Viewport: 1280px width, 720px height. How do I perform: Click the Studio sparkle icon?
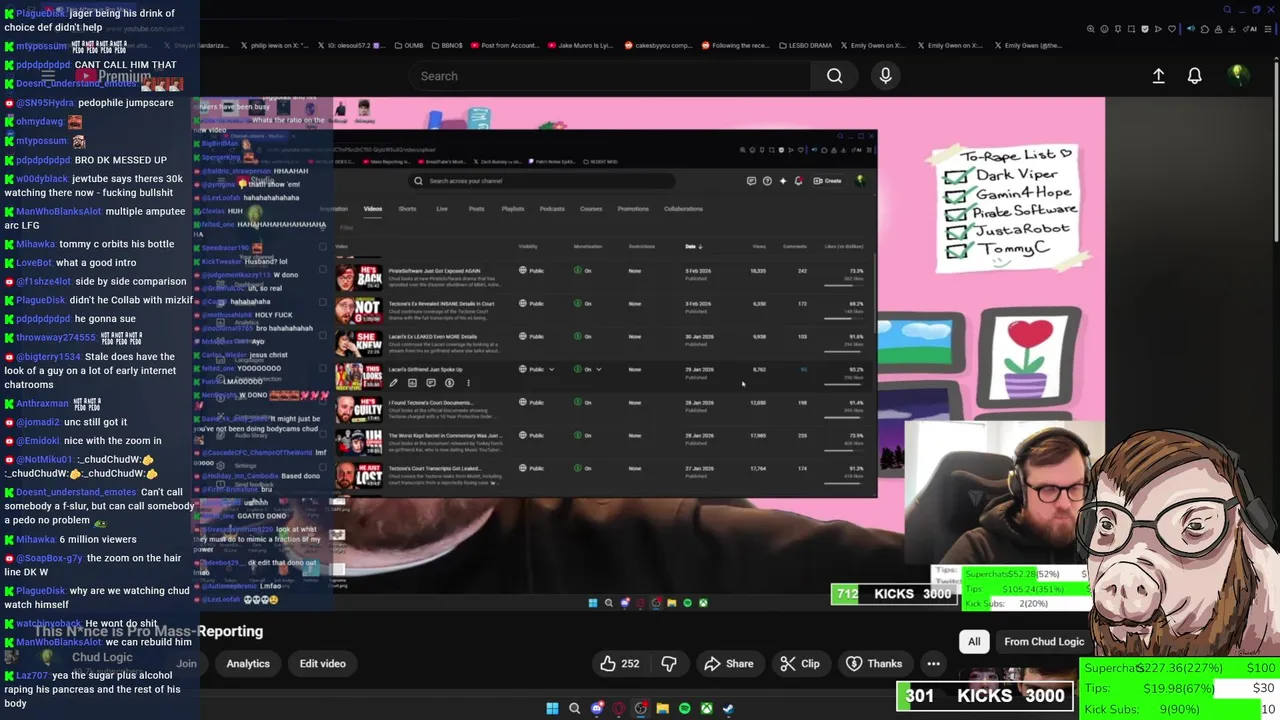pyautogui.click(x=783, y=181)
